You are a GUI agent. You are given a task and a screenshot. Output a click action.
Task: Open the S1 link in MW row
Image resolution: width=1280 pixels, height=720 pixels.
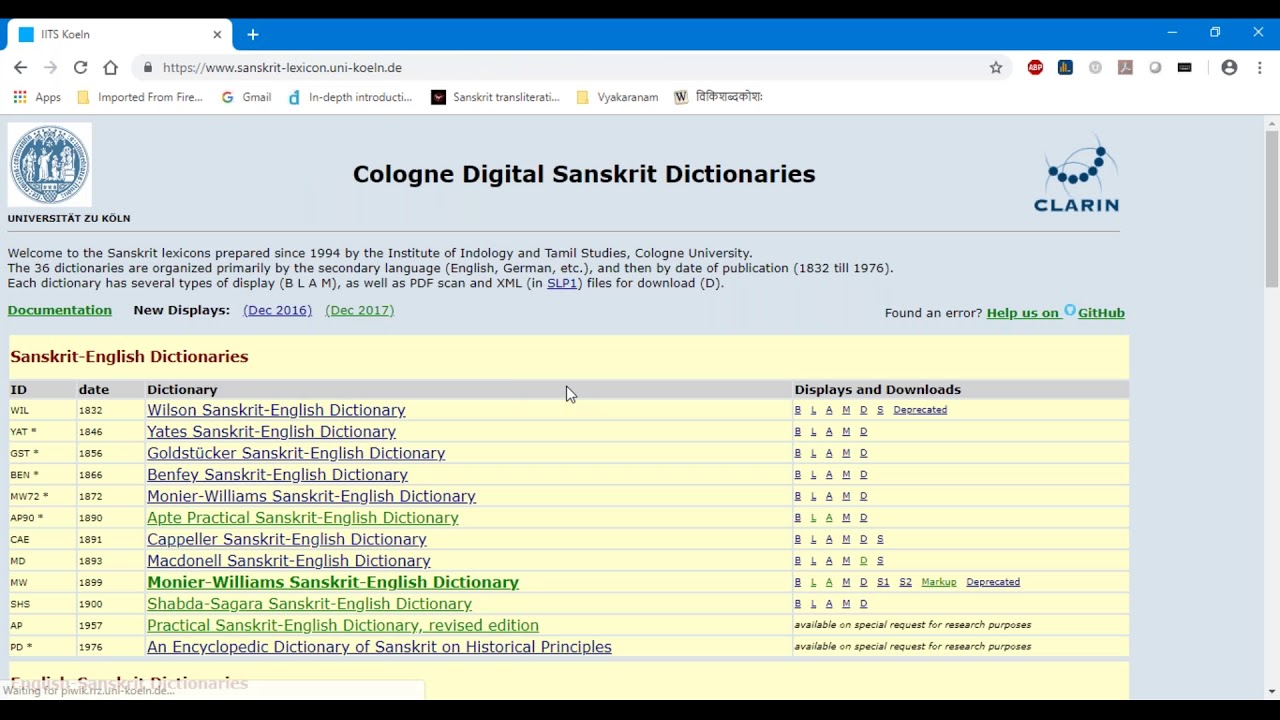(x=883, y=582)
